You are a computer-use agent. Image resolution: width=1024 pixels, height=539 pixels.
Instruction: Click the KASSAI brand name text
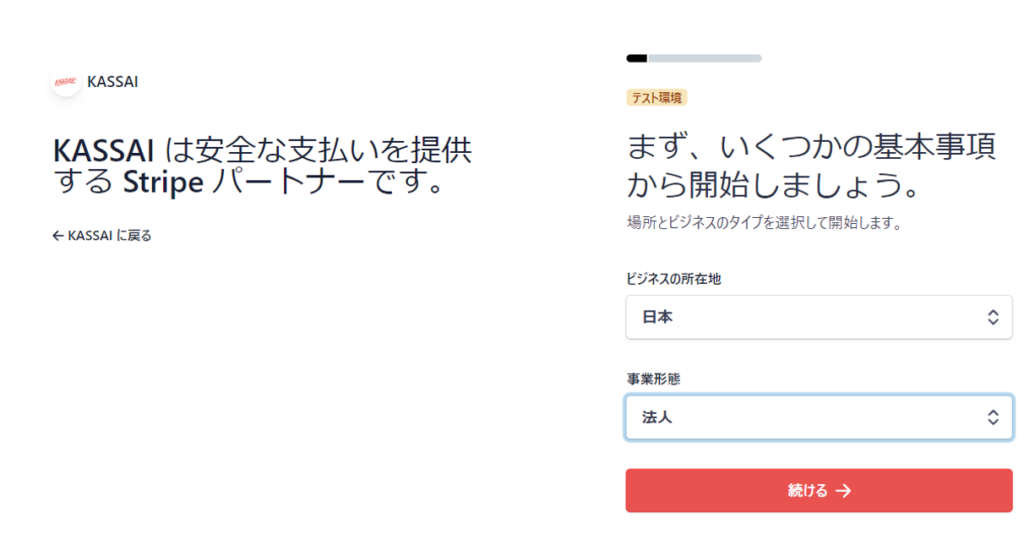(112, 82)
